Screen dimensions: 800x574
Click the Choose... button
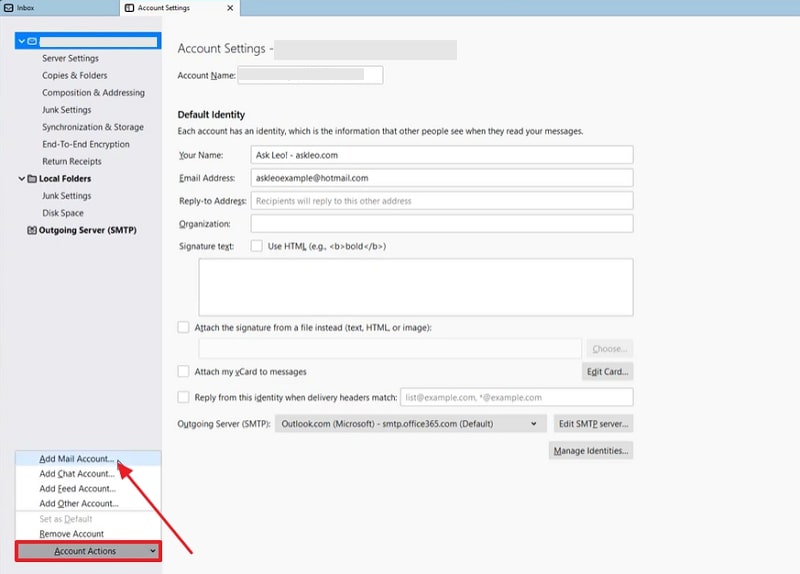coord(610,348)
